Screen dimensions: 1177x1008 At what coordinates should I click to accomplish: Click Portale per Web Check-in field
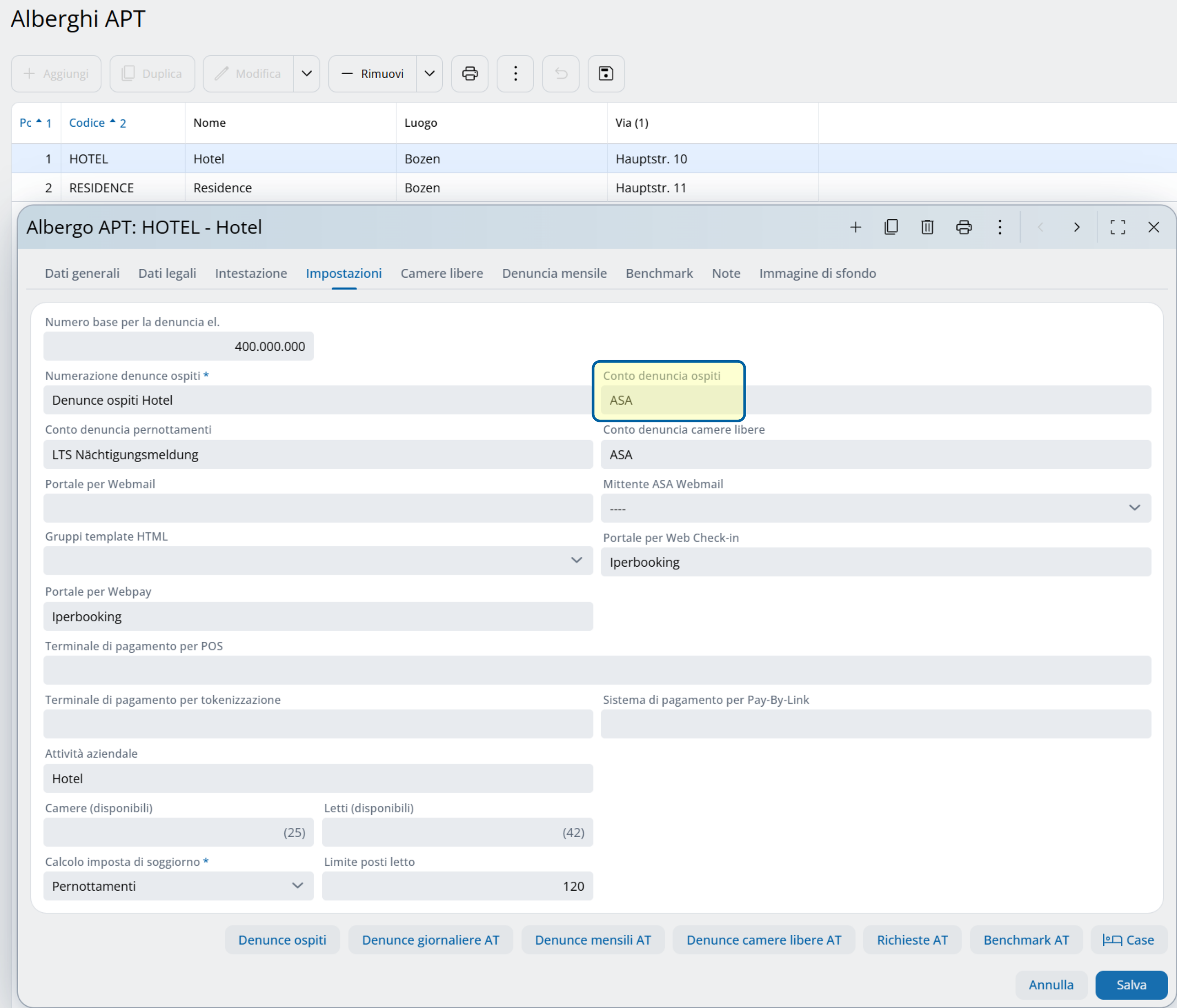pos(876,562)
